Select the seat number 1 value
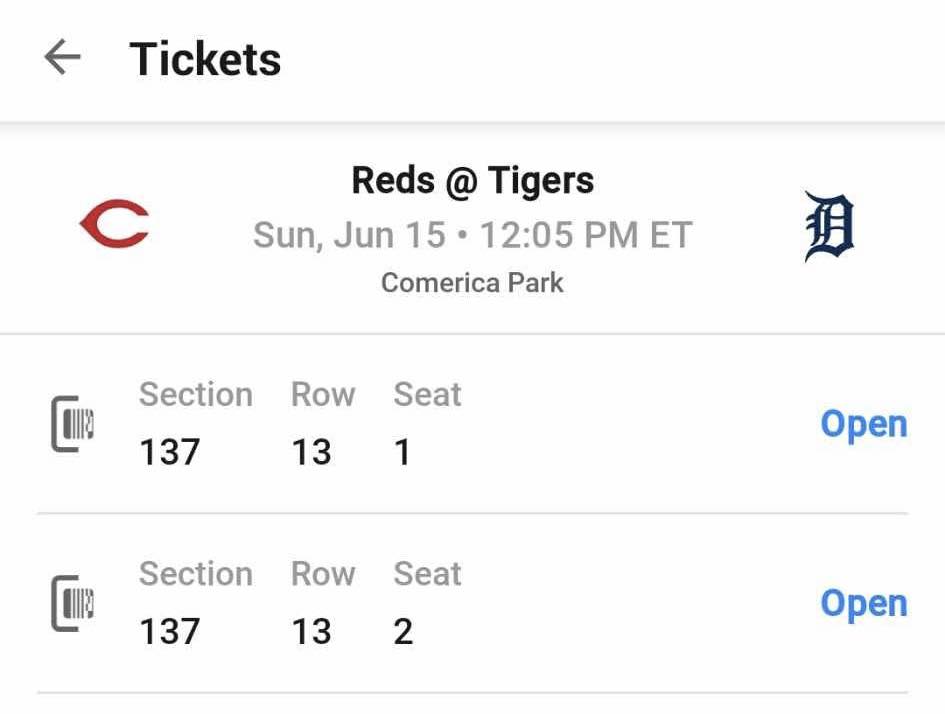 pos(403,452)
